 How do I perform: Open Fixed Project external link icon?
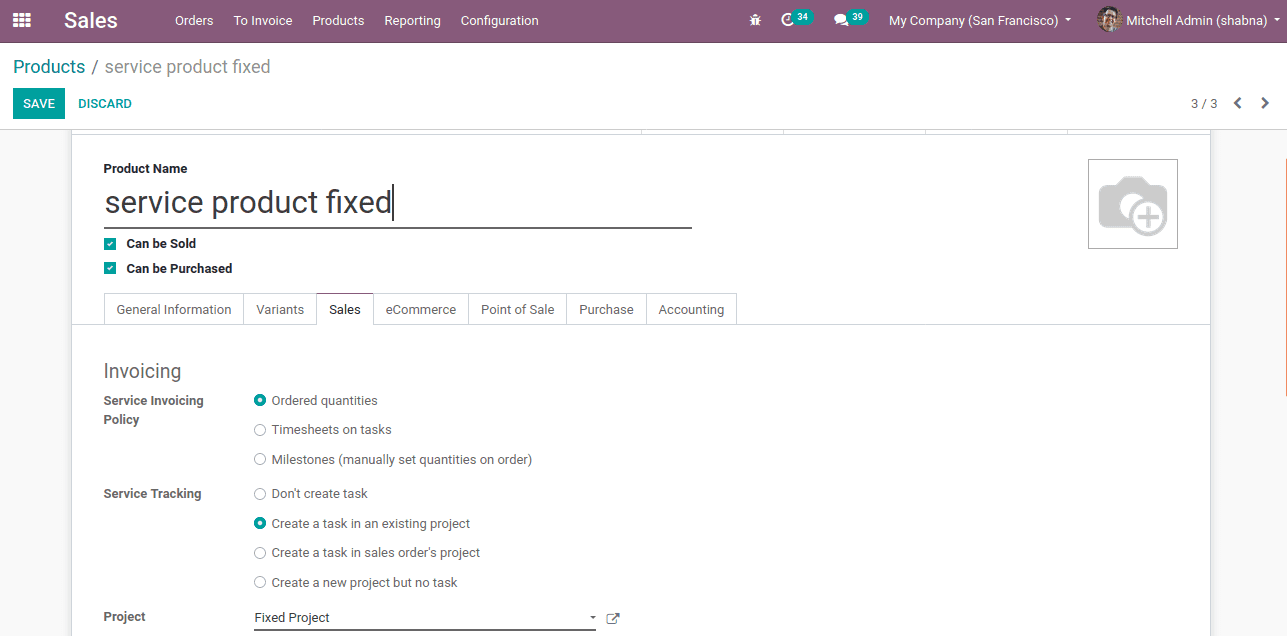[613, 618]
